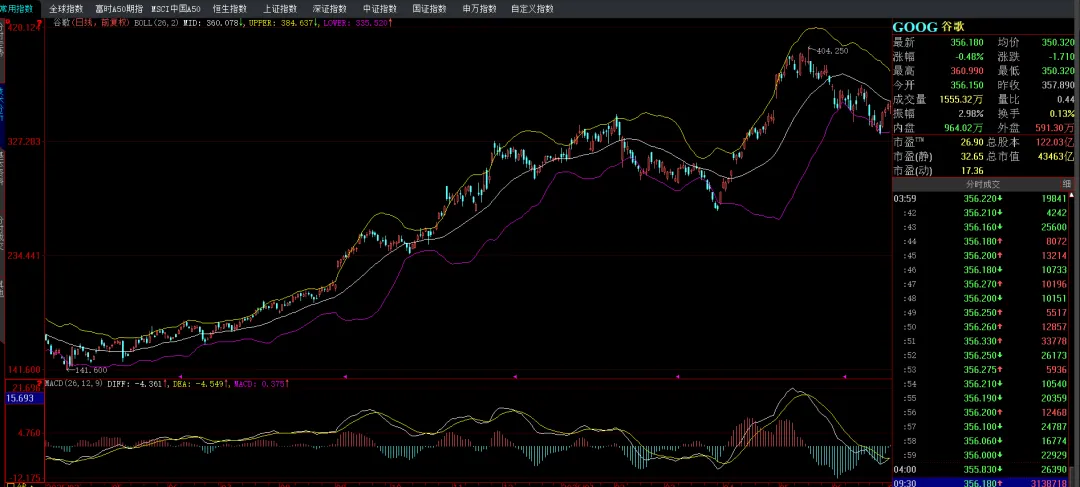Viewport: 1080px width, 487px height.
Task: Click the 分时成交 panel header
Action: click(x=982, y=185)
